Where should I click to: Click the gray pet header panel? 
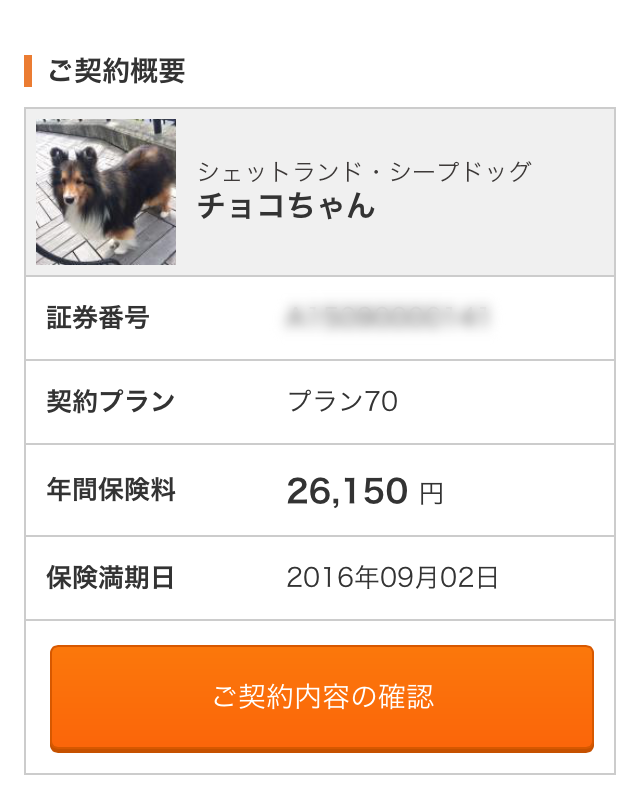pos(320,192)
